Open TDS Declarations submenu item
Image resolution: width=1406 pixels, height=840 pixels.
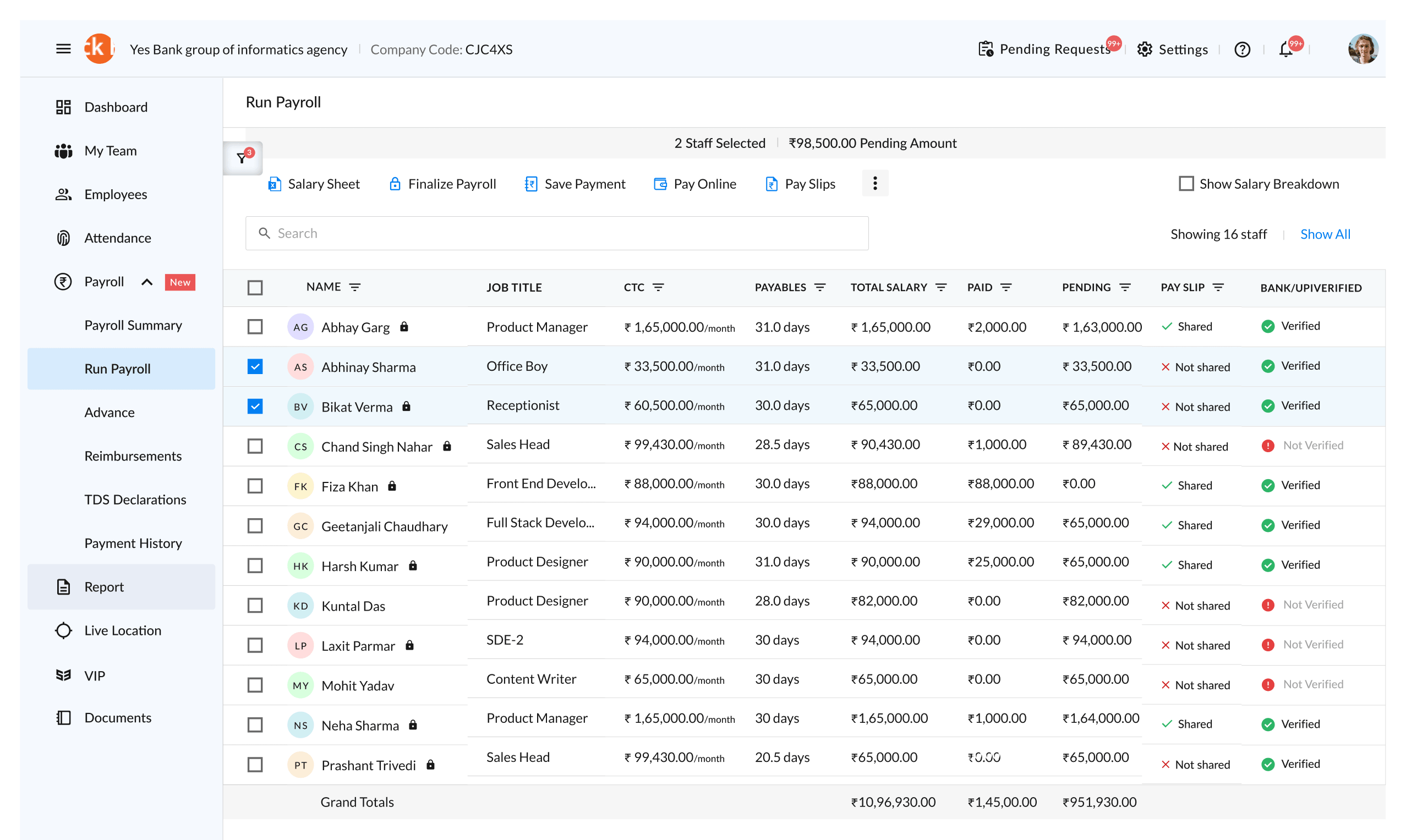pyautogui.click(x=135, y=499)
